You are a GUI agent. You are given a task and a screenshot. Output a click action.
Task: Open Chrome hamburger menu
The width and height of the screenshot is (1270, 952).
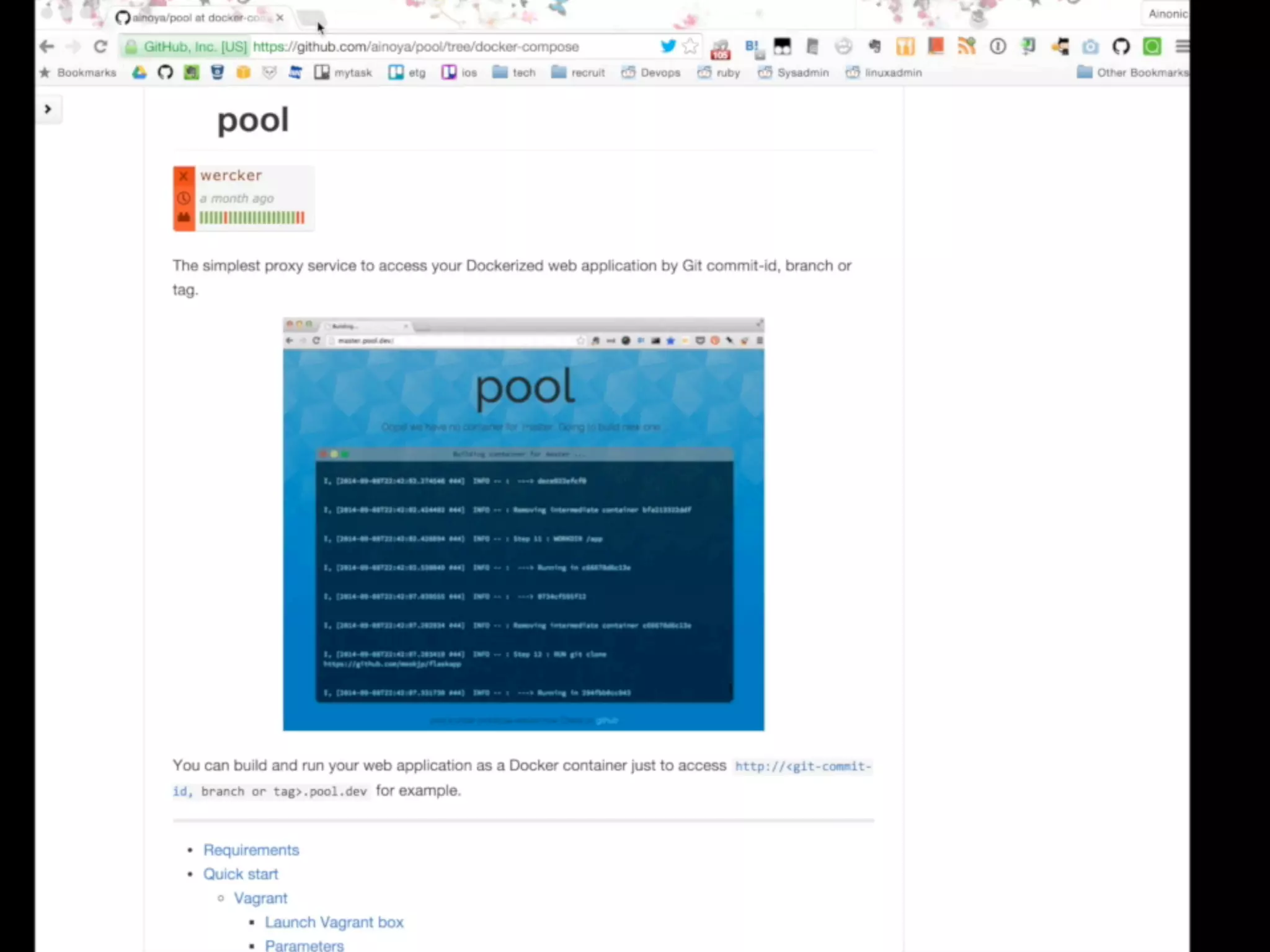(1182, 46)
